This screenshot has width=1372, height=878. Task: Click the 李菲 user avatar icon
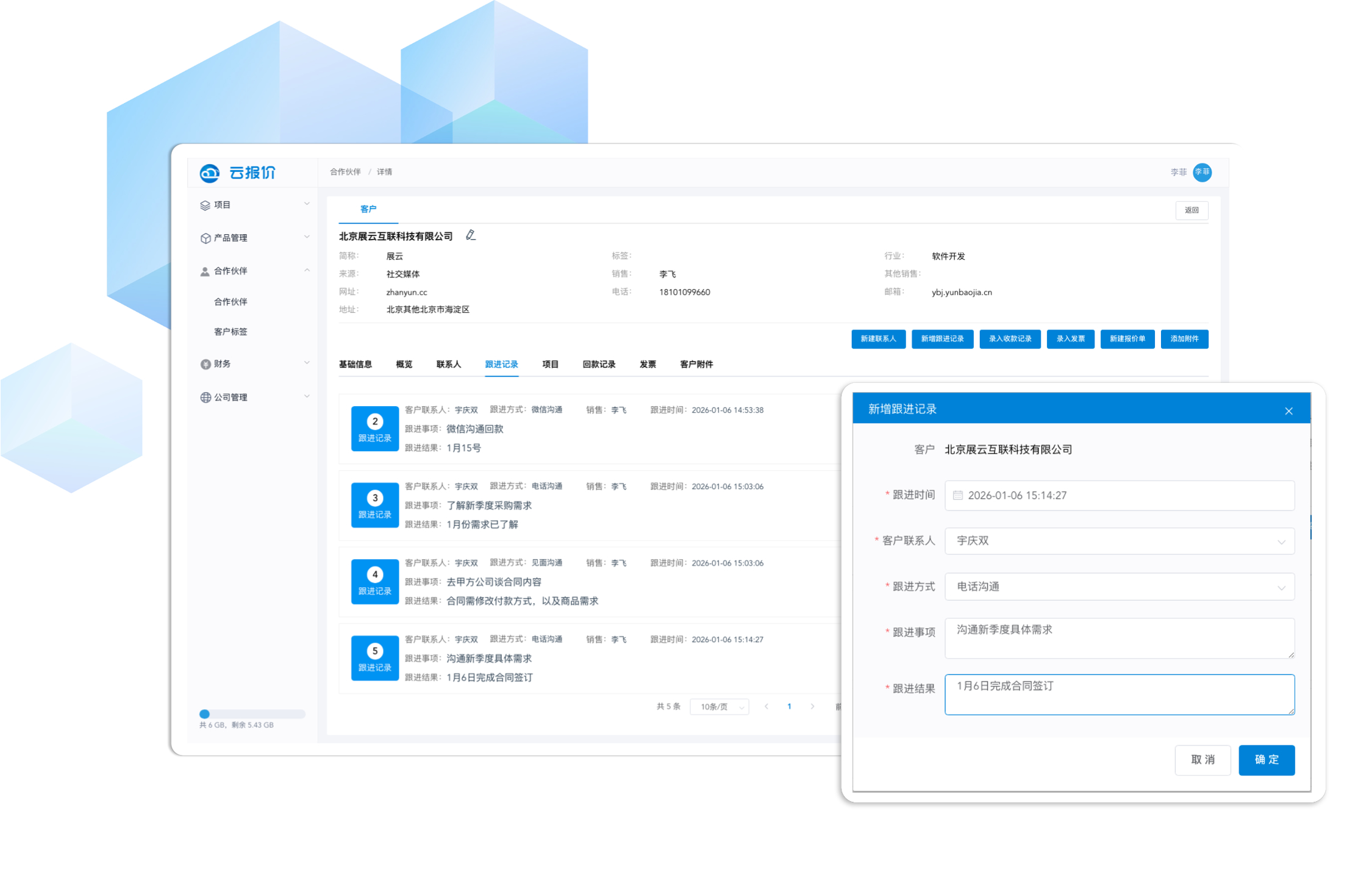(1201, 172)
